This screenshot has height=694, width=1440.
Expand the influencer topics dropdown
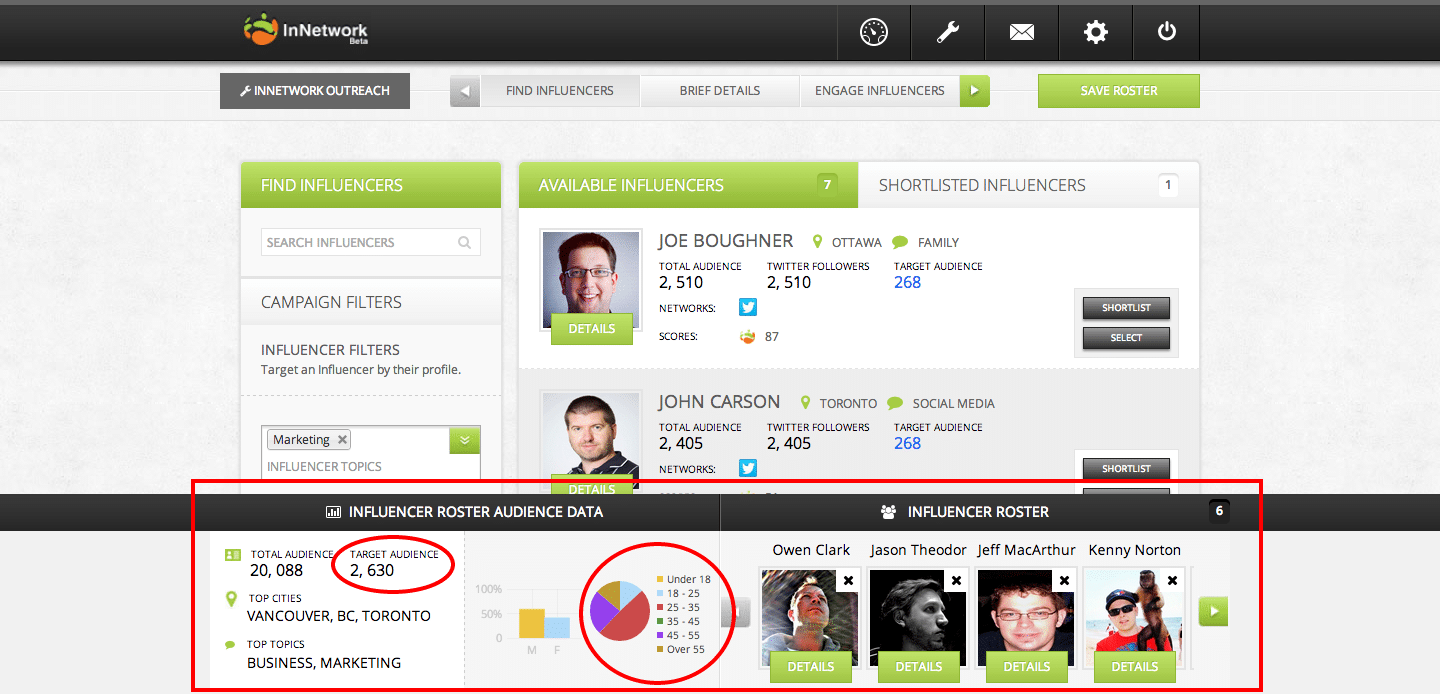[465, 440]
